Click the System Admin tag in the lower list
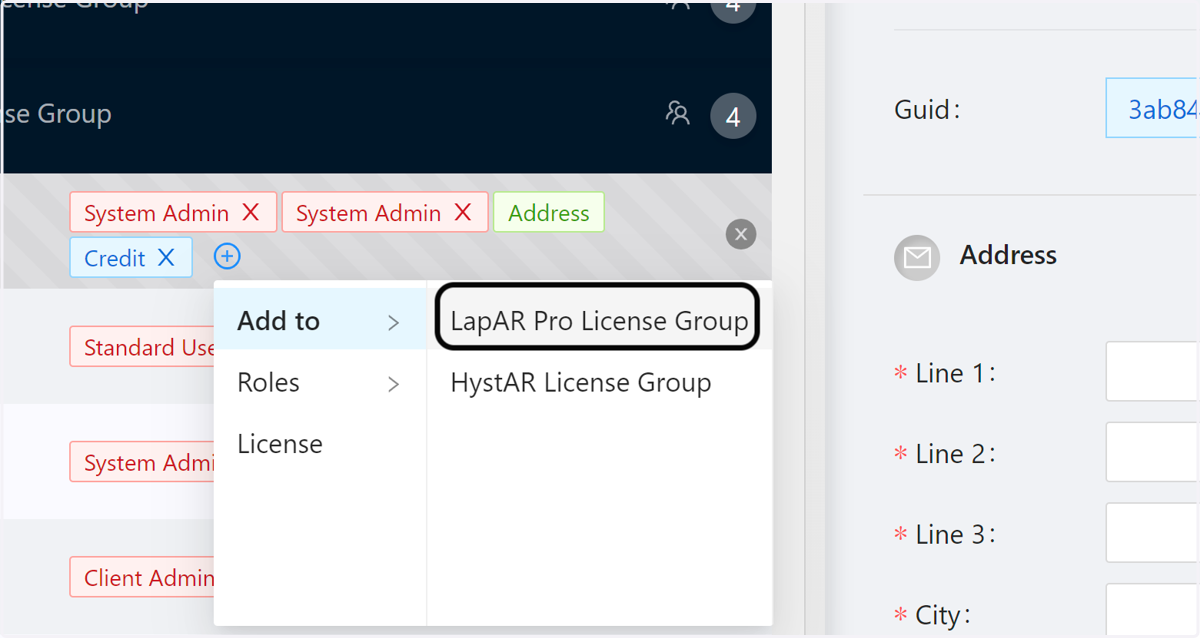Image resolution: width=1200 pixels, height=638 pixels. (142, 462)
